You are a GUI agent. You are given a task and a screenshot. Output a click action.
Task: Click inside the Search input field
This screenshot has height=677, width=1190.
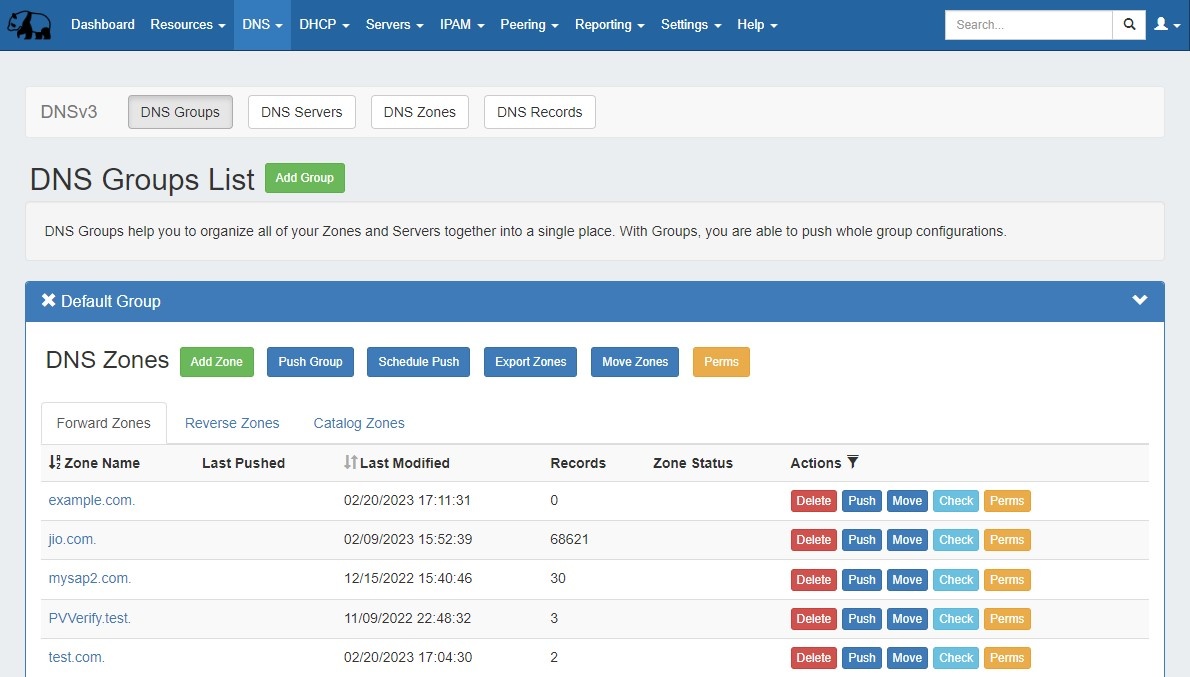click(1028, 25)
